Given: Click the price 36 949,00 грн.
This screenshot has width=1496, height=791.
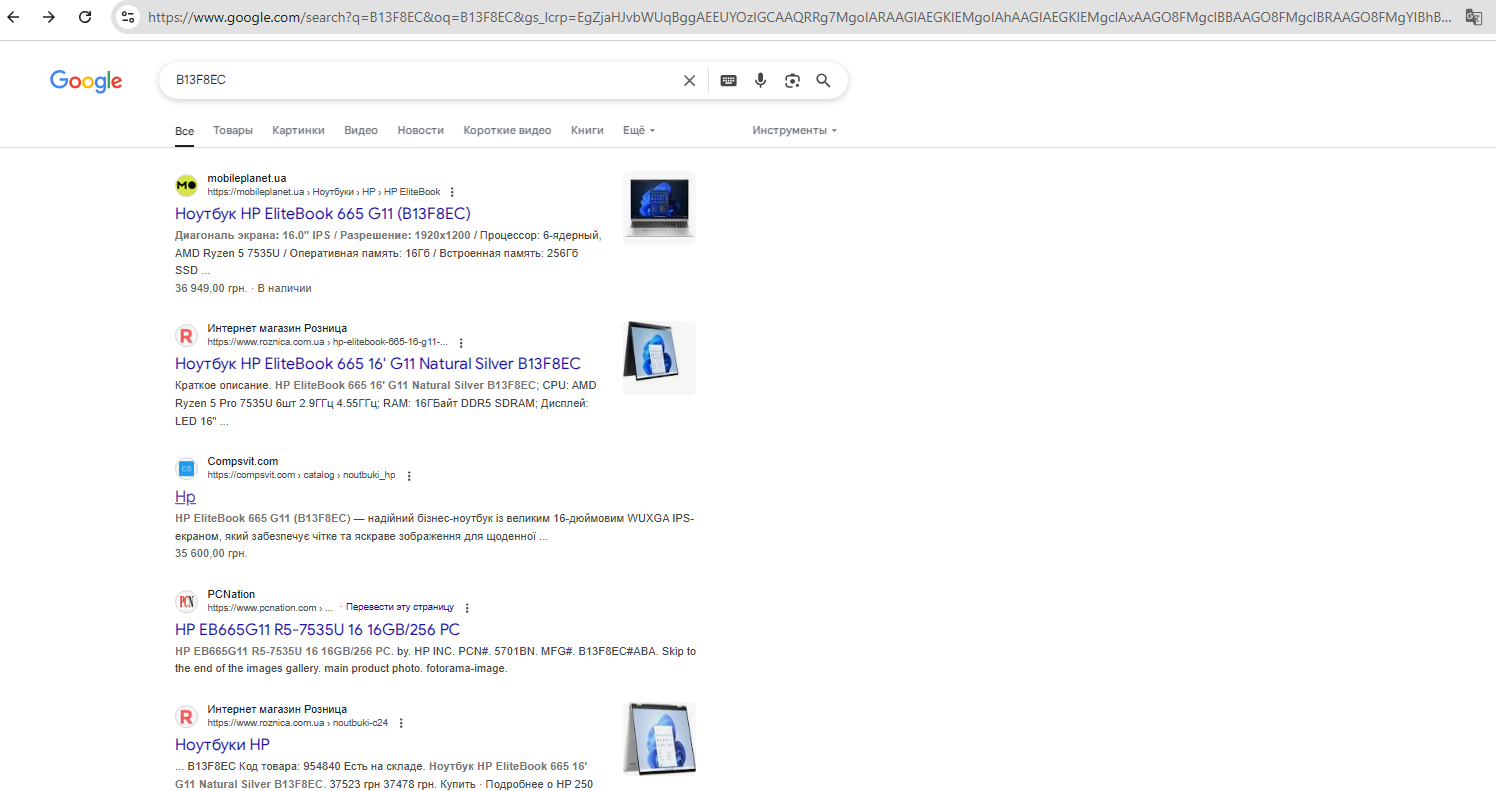Looking at the screenshot, I should pyautogui.click(x=211, y=288).
